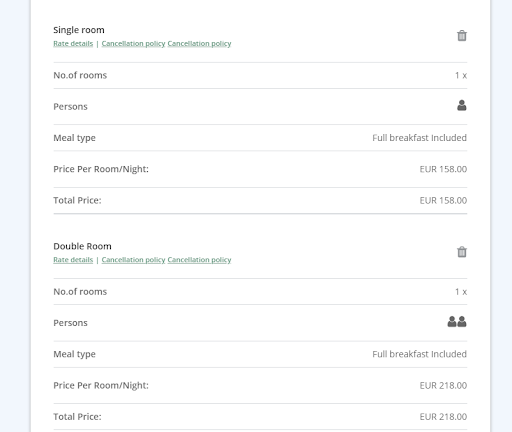Click Full breakfast Included under Single room
The image size is (512, 432).
tap(419, 138)
